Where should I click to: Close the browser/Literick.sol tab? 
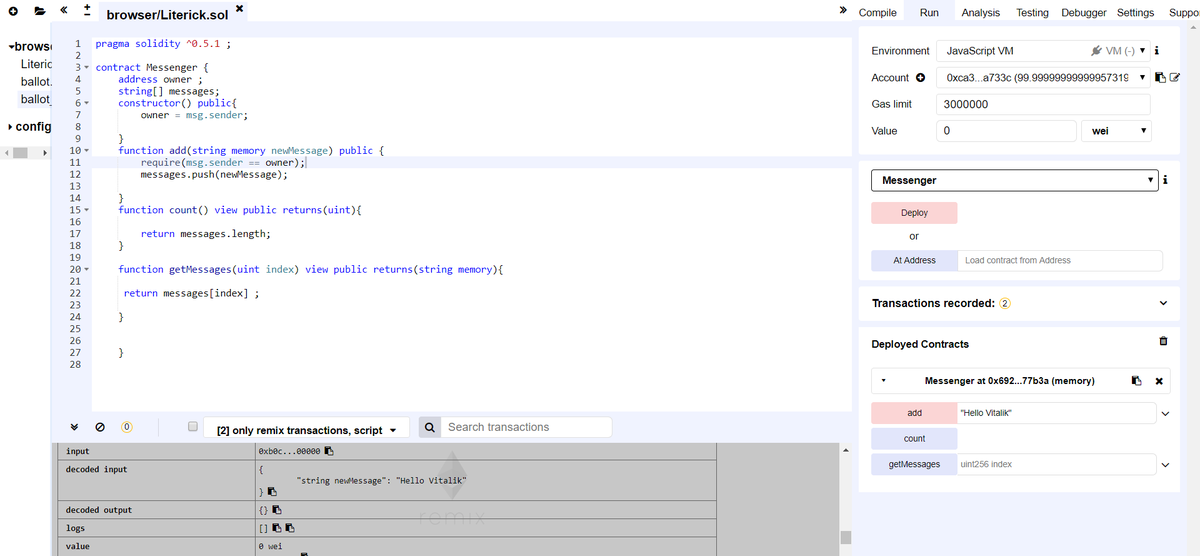(x=240, y=9)
